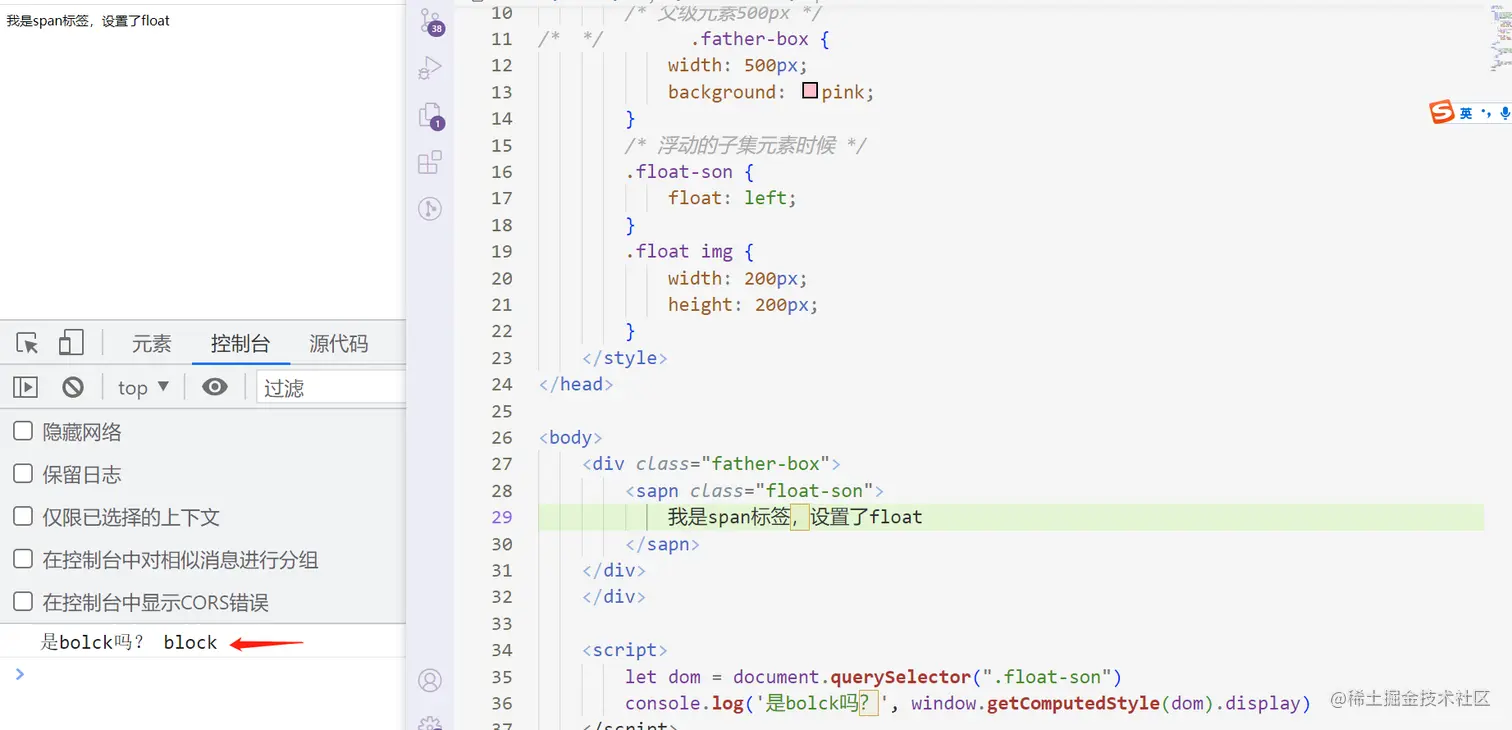Toggle Sogou English input mode
1512x730 pixels.
click(x=1466, y=114)
